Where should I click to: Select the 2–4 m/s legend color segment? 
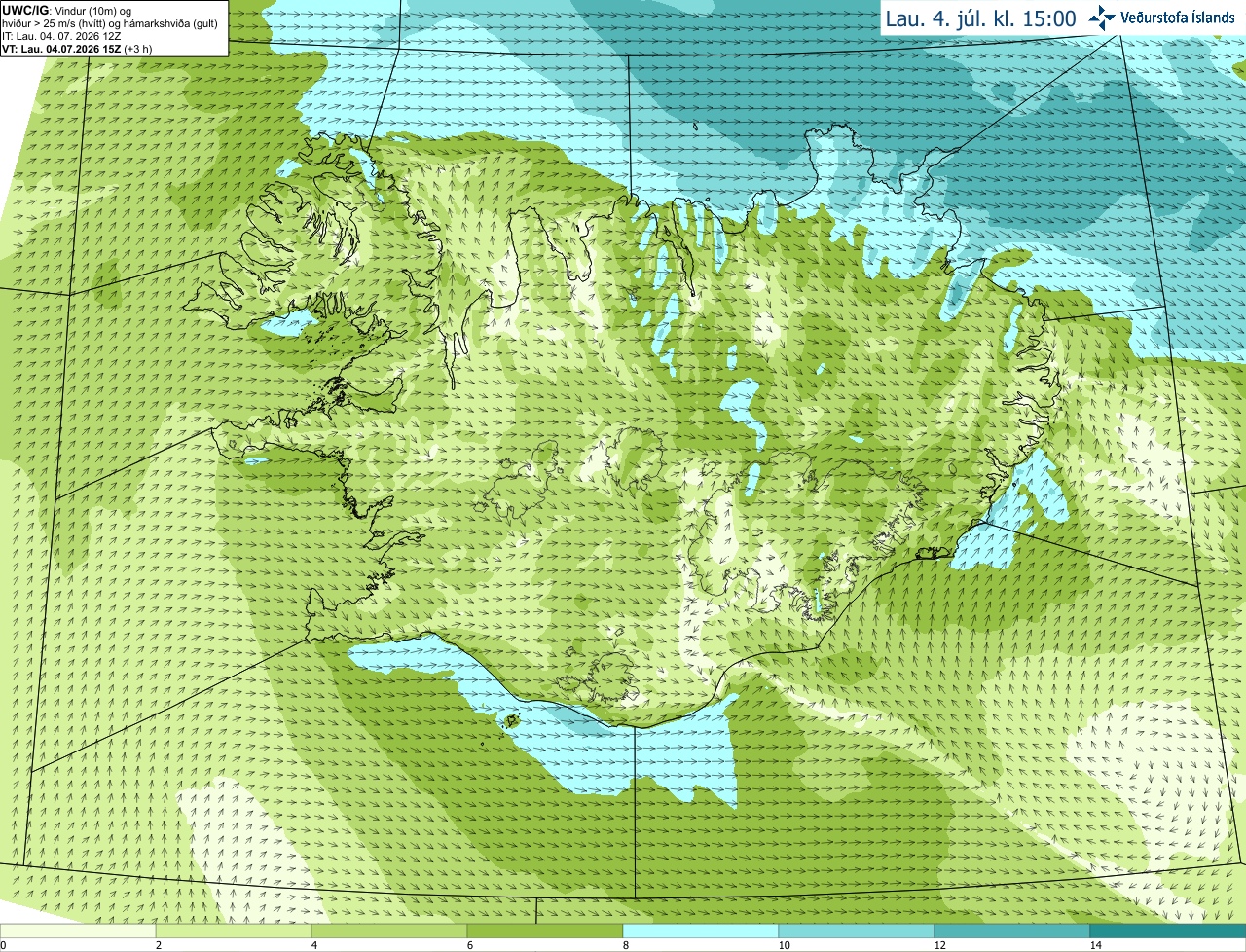click(234, 931)
